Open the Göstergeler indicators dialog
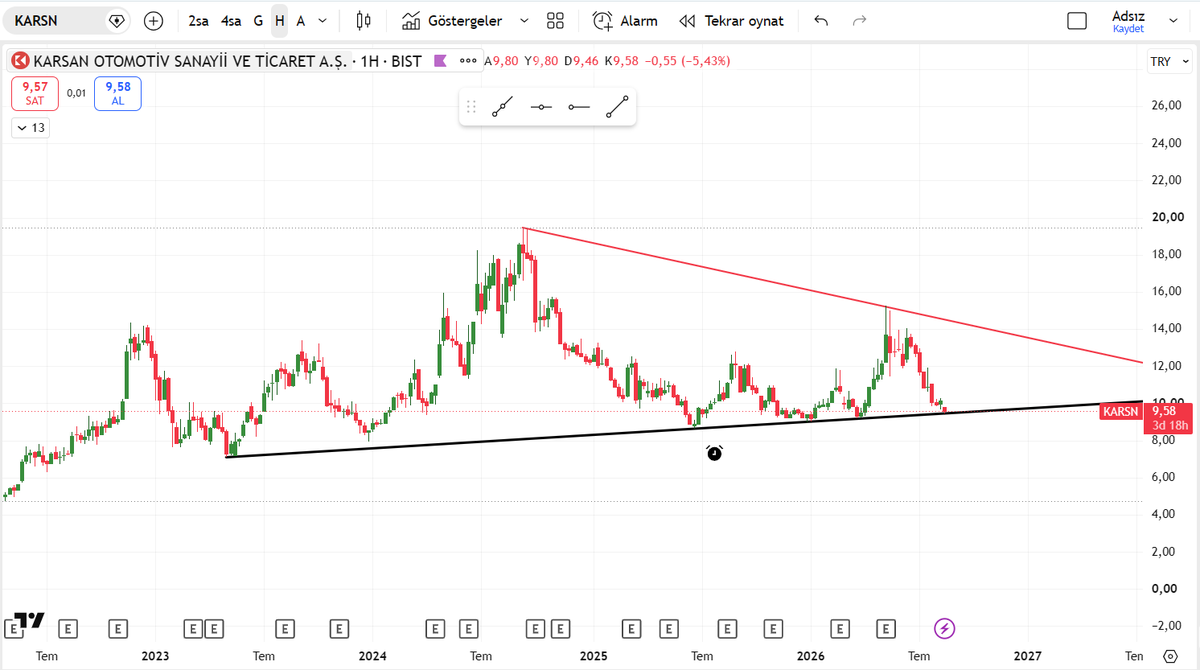This screenshot has width=1200, height=670. click(x=452, y=20)
